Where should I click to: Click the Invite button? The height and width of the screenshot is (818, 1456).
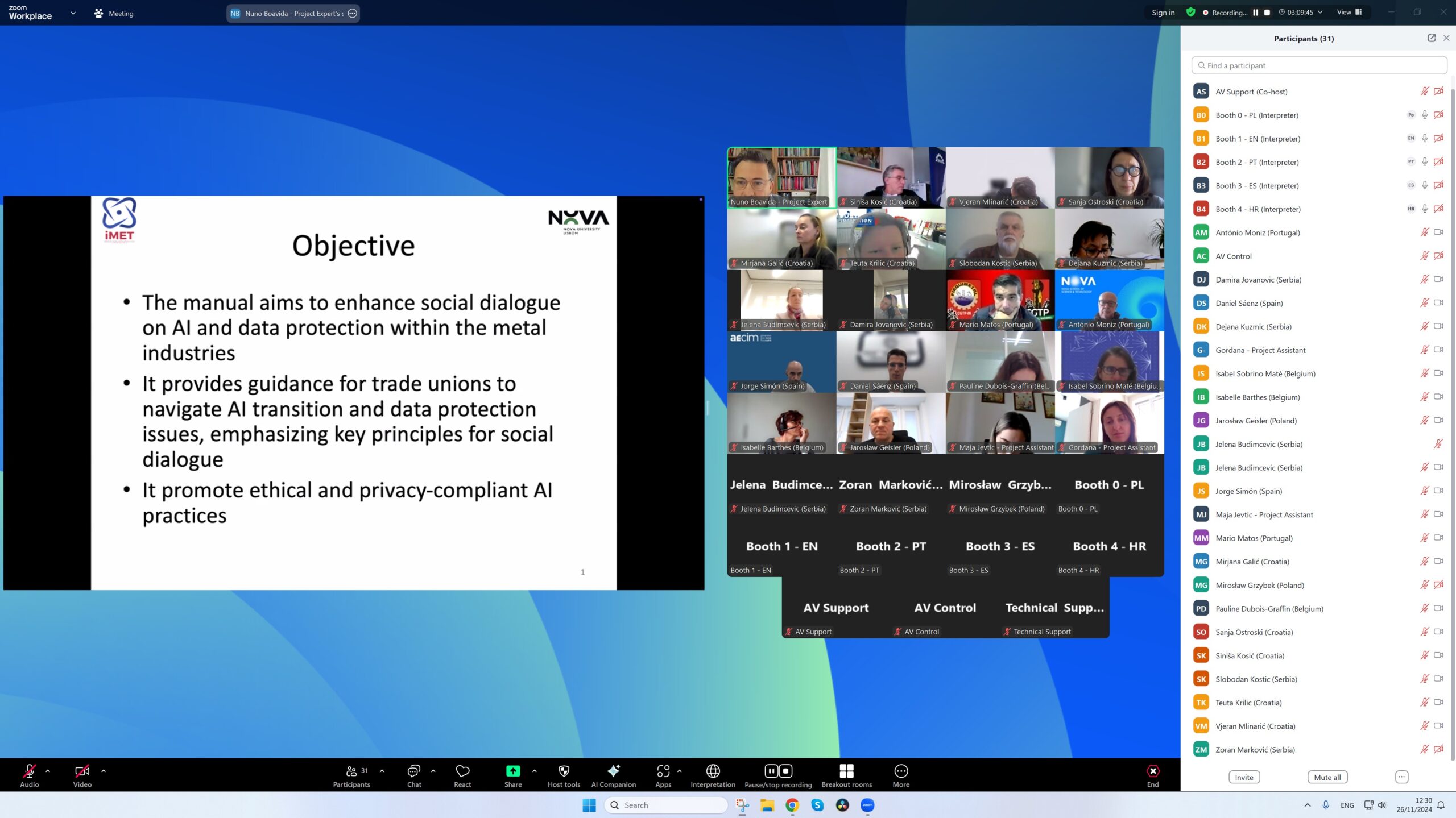pyautogui.click(x=1244, y=777)
